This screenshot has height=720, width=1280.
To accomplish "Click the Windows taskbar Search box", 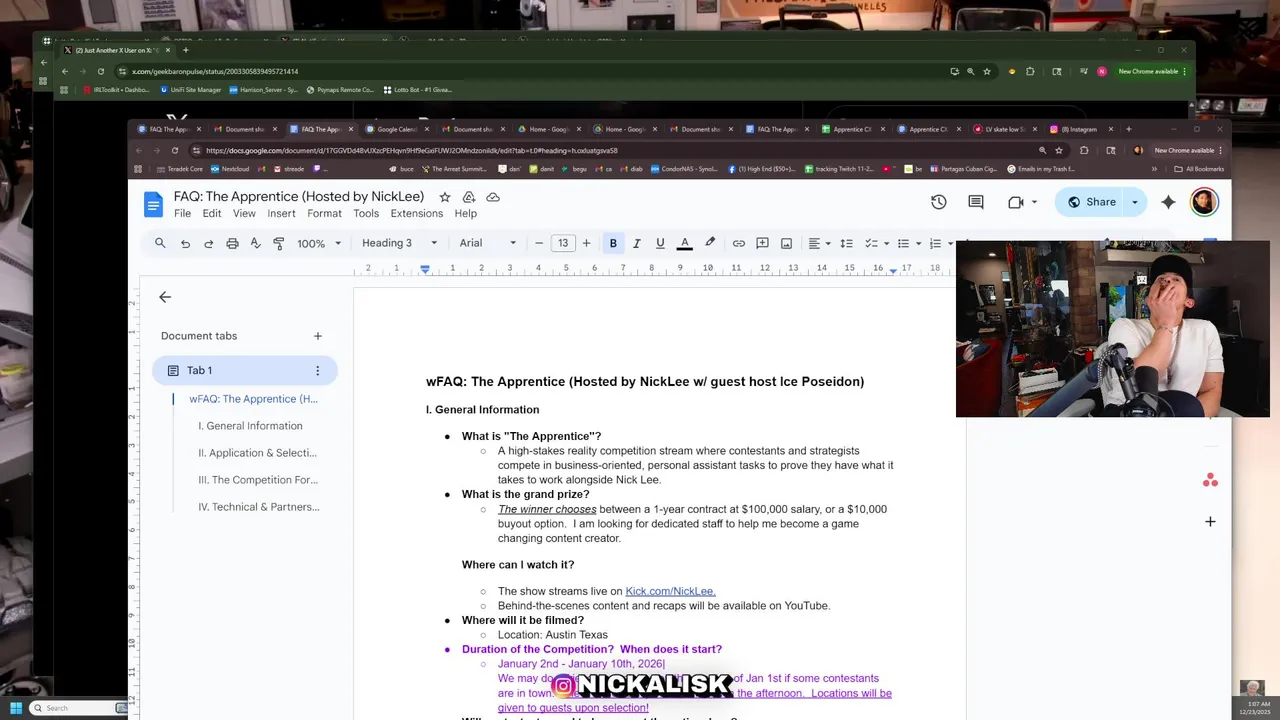I will tap(78, 708).
